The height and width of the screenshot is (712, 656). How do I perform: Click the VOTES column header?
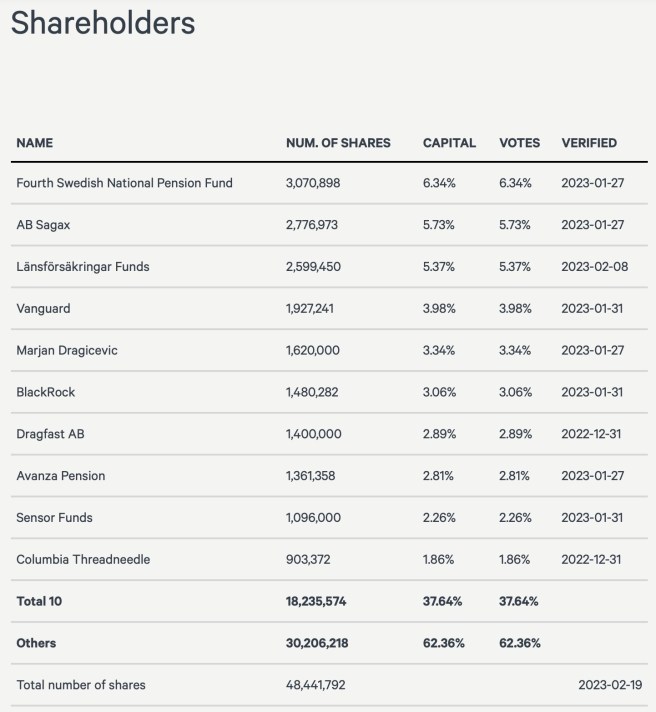tap(519, 143)
